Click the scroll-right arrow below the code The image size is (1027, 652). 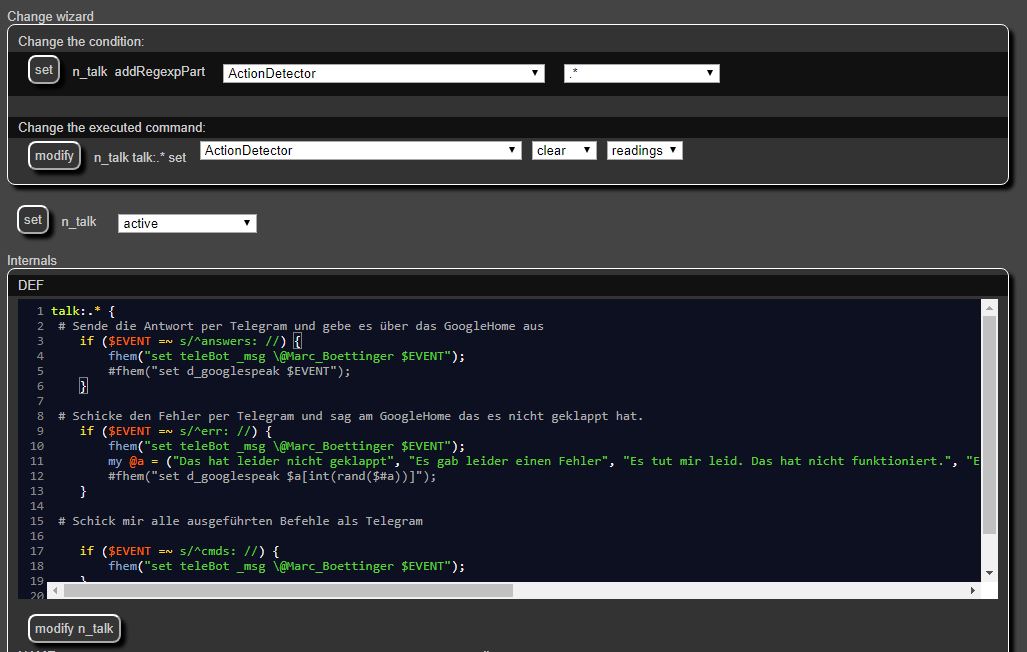coord(973,591)
